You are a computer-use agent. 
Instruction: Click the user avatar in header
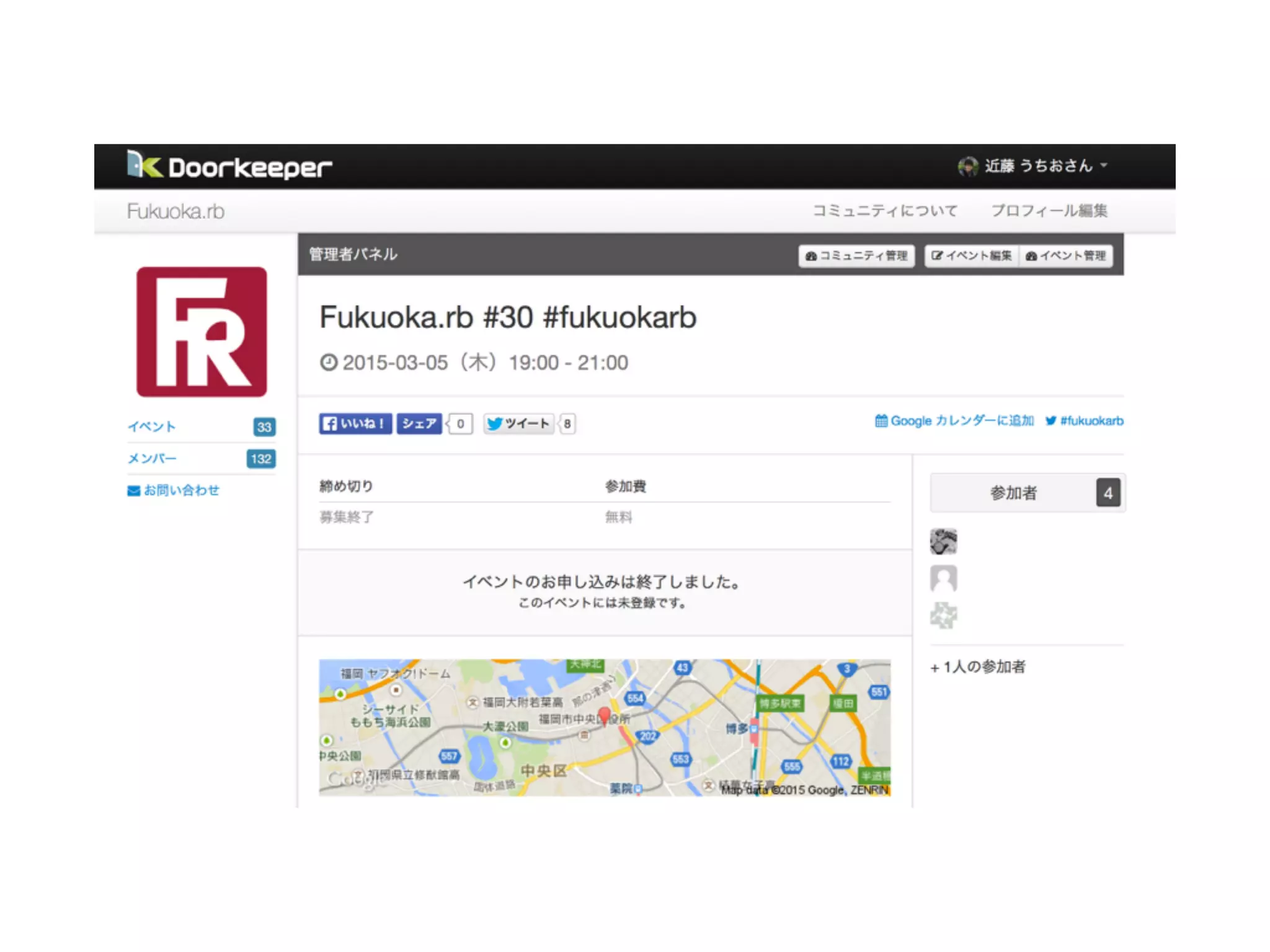pos(967,166)
